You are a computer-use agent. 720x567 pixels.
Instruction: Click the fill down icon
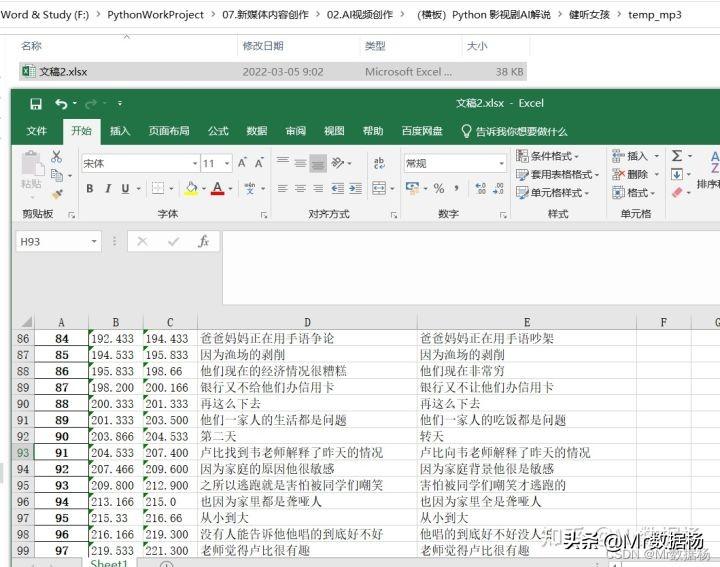676,174
